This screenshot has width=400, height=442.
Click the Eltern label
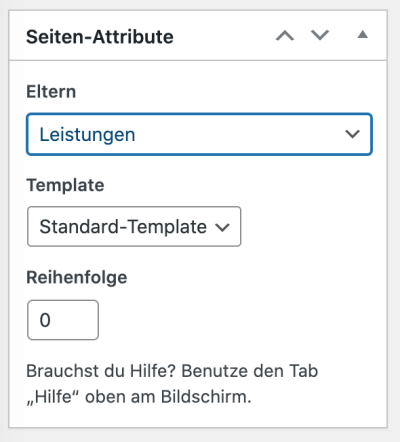tap(51, 92)
